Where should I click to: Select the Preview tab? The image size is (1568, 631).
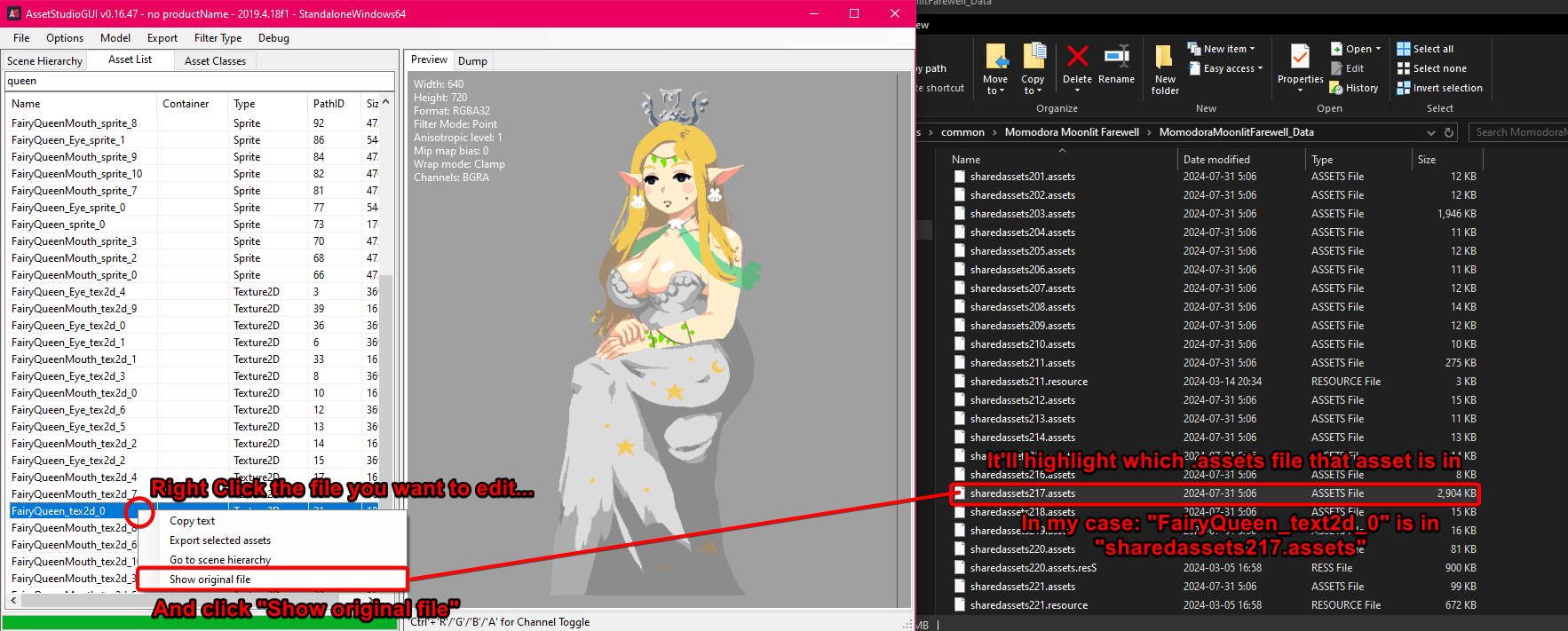tap(429, 59)
